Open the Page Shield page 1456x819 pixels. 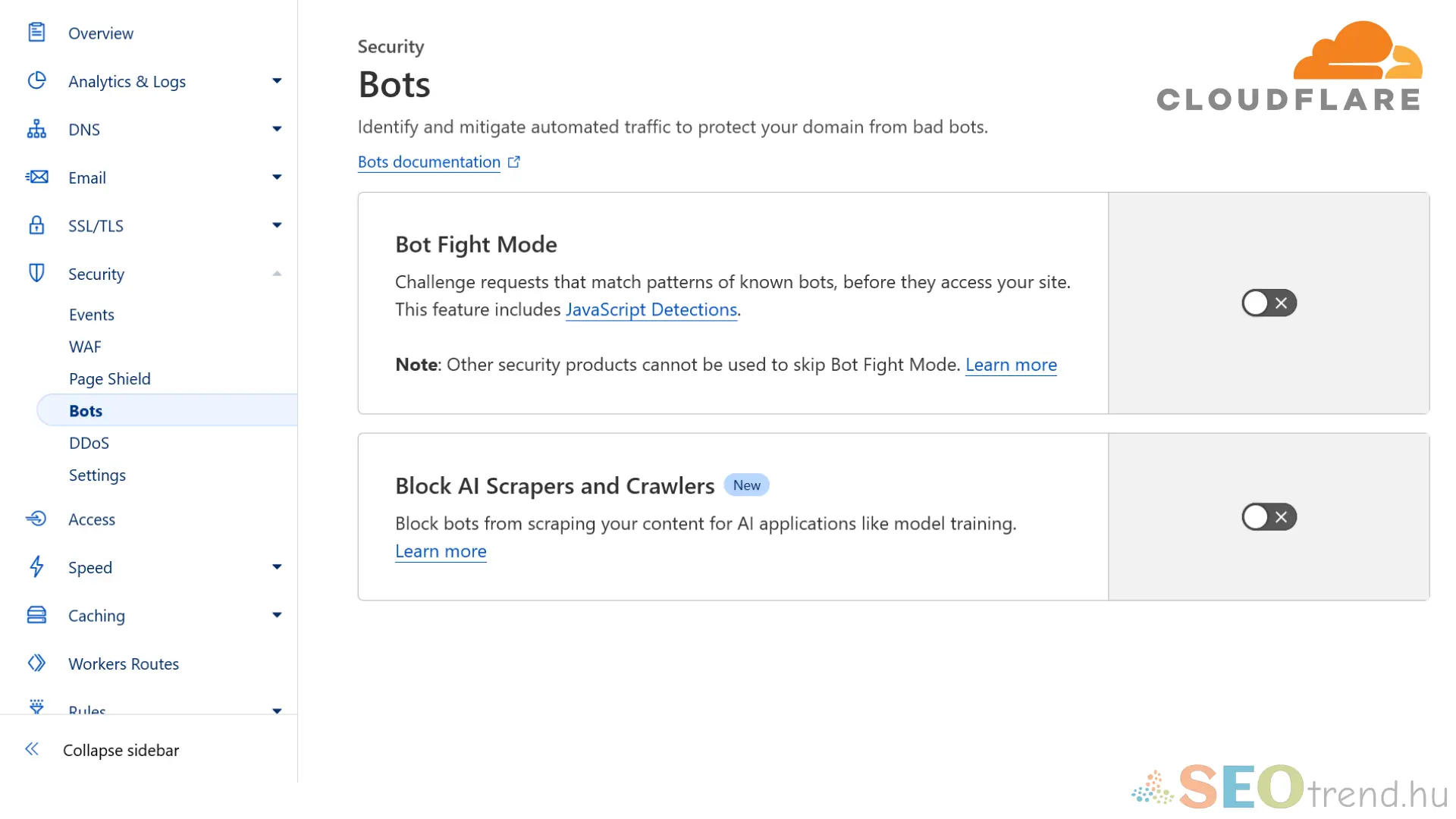click(109, 378)
